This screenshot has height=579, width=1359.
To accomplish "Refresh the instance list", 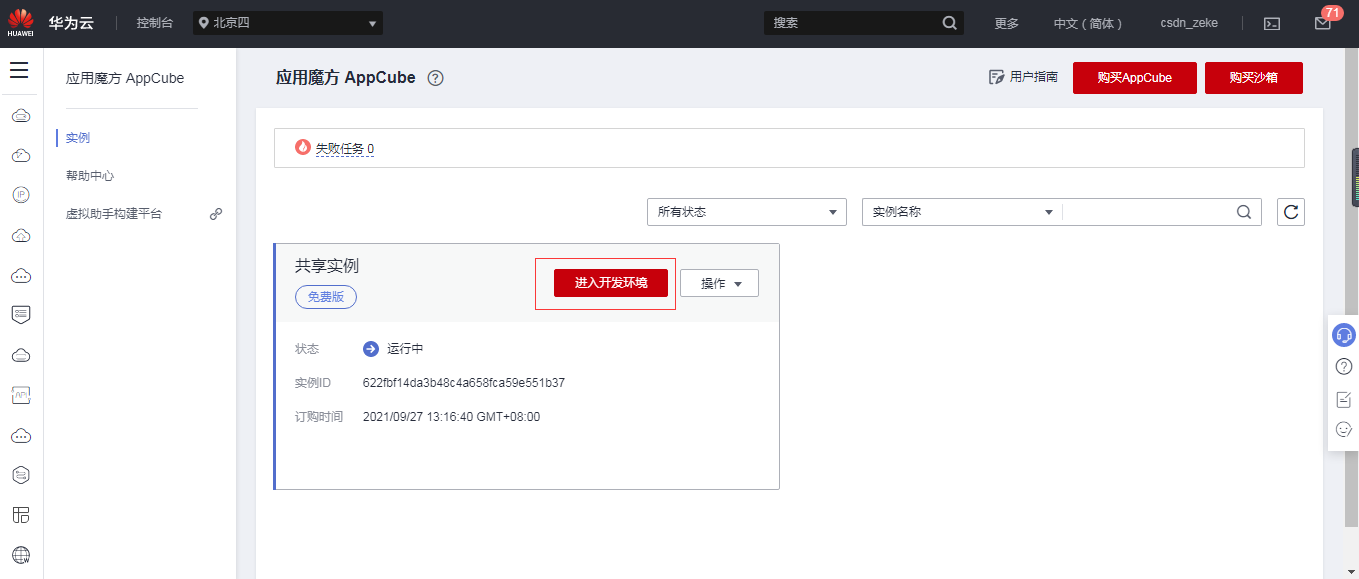I will 1291,212.
